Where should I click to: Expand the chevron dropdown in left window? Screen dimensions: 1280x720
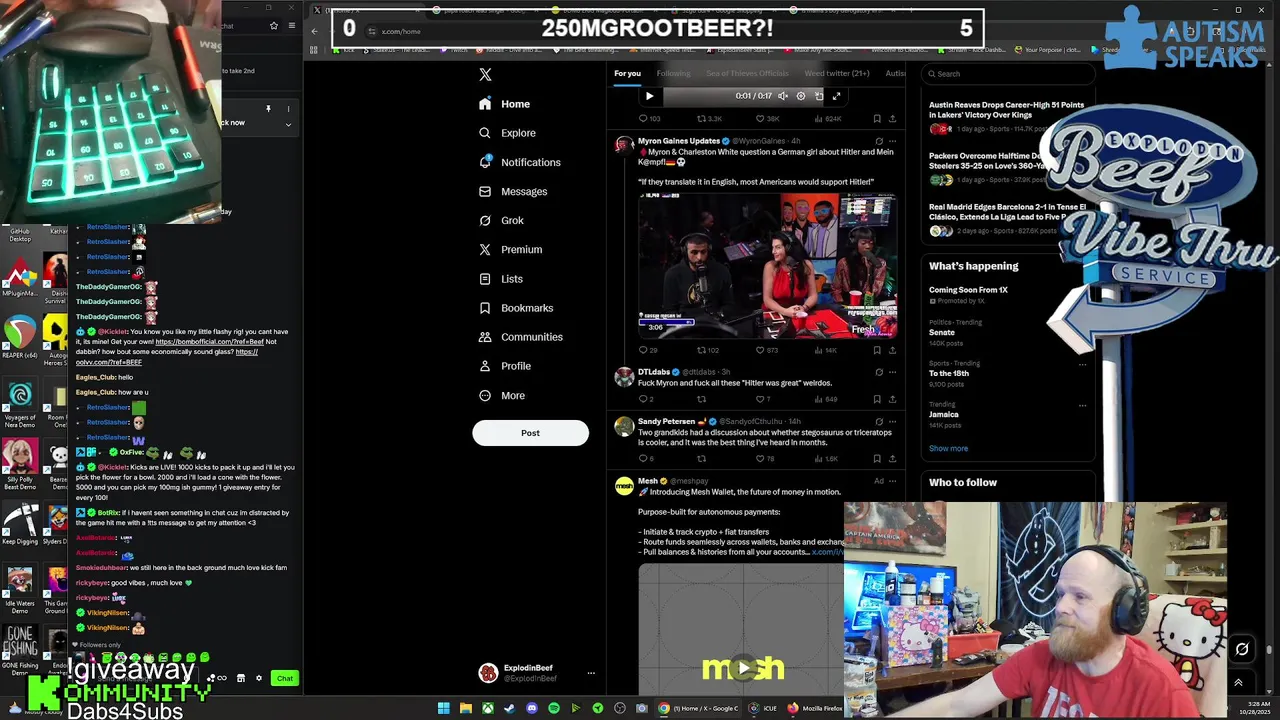[x=288, y=125]
